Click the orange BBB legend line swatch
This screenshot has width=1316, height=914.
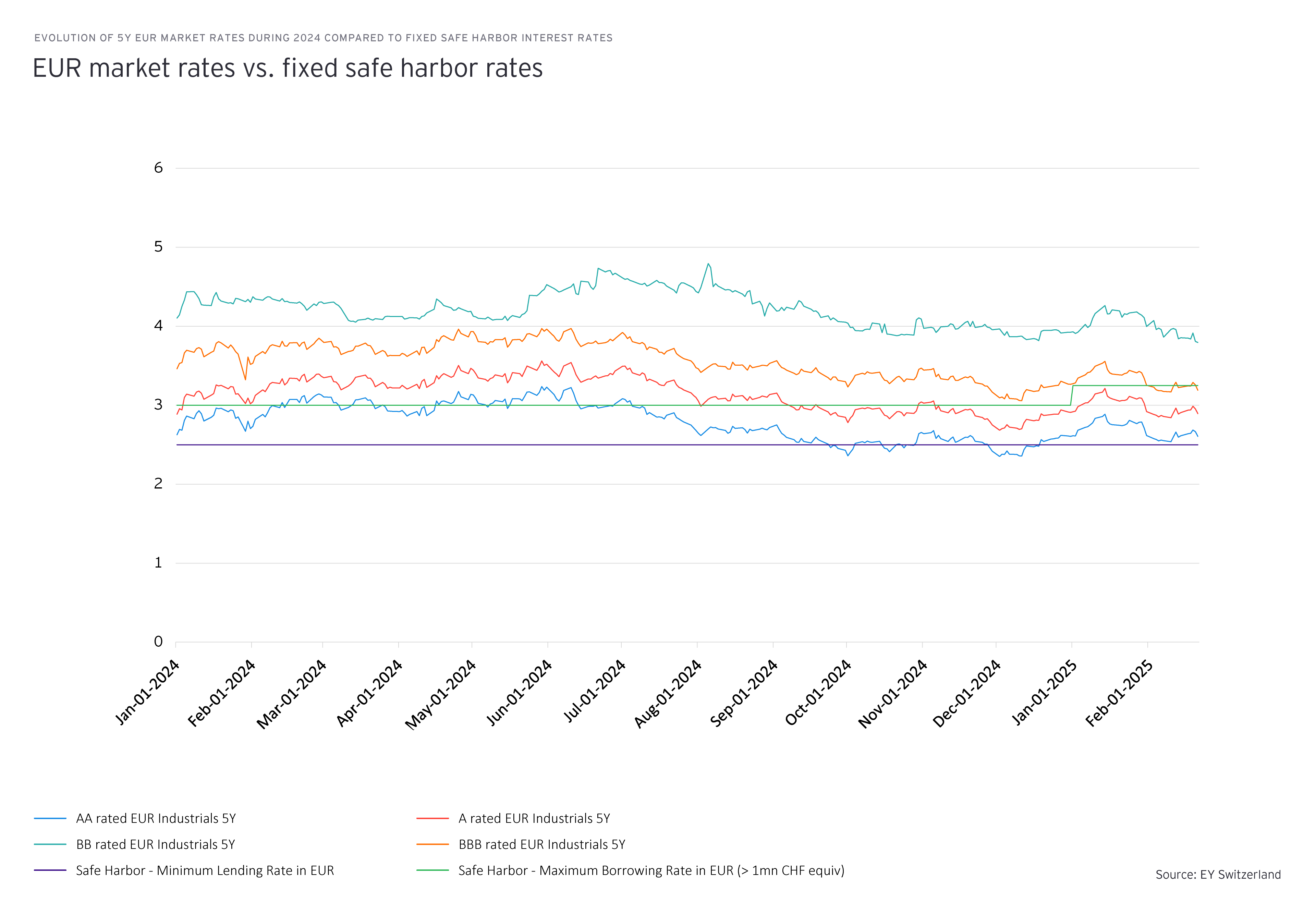(x=432, y=845)
